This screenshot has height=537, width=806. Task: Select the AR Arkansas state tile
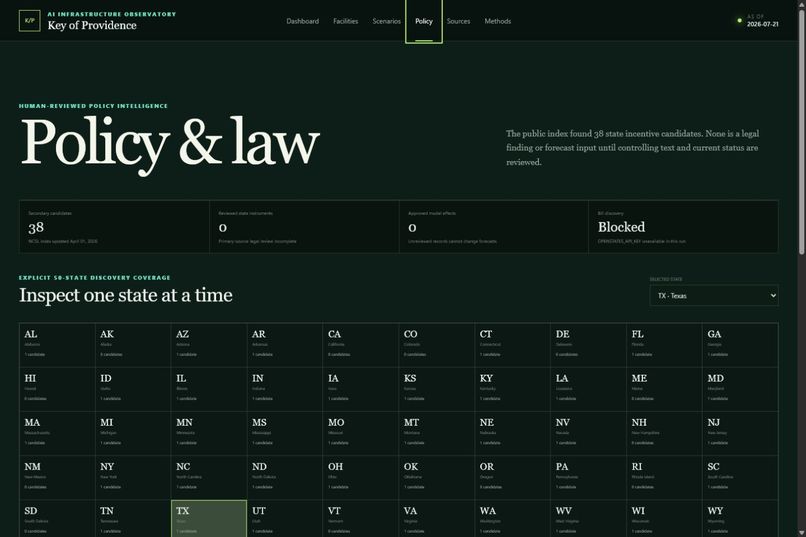285,345
